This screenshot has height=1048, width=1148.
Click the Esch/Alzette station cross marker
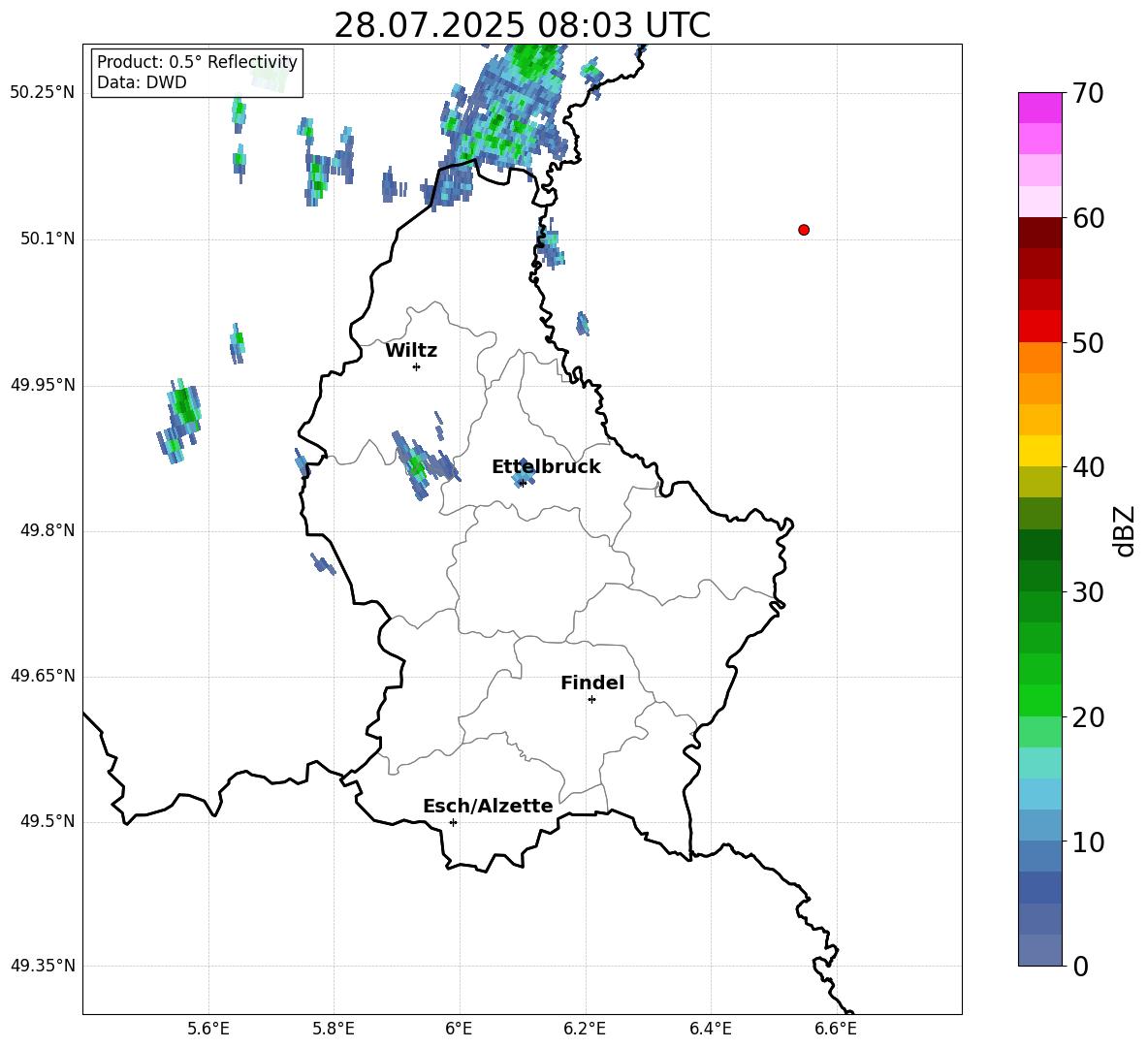click(453, 822)
